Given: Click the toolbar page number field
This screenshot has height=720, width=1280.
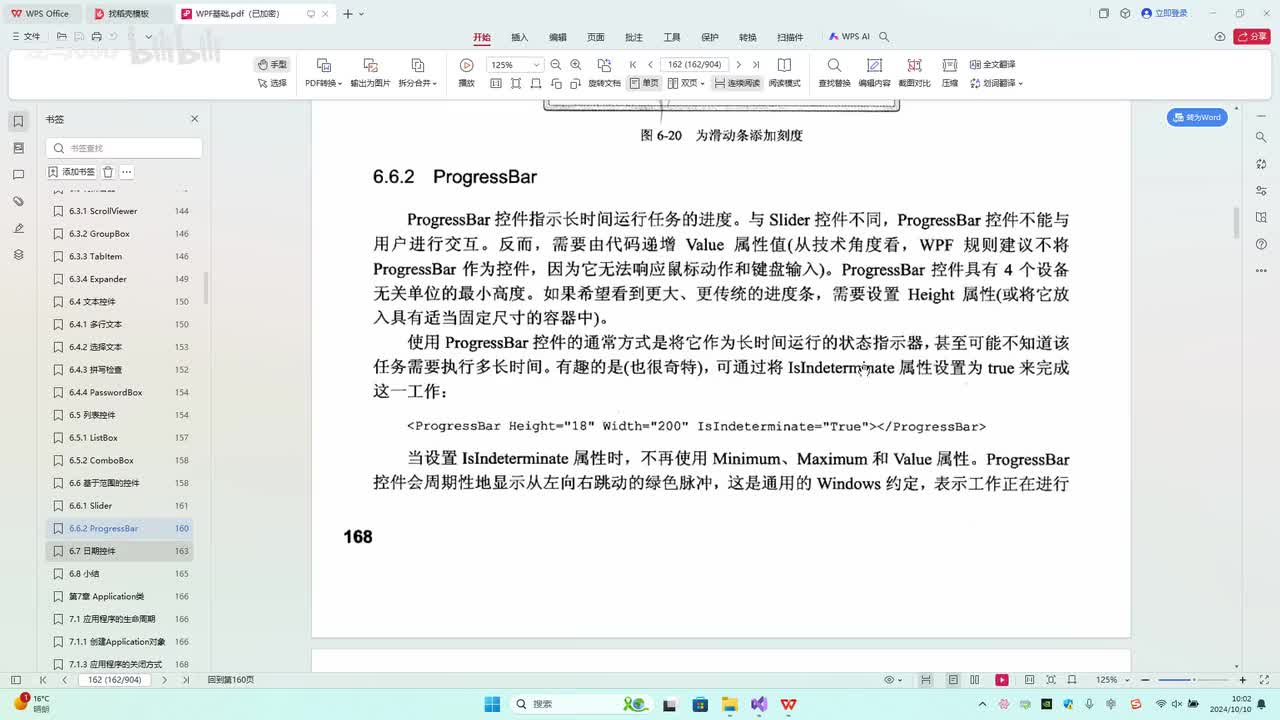Looking at the screenshot, I should click(695, 64).
